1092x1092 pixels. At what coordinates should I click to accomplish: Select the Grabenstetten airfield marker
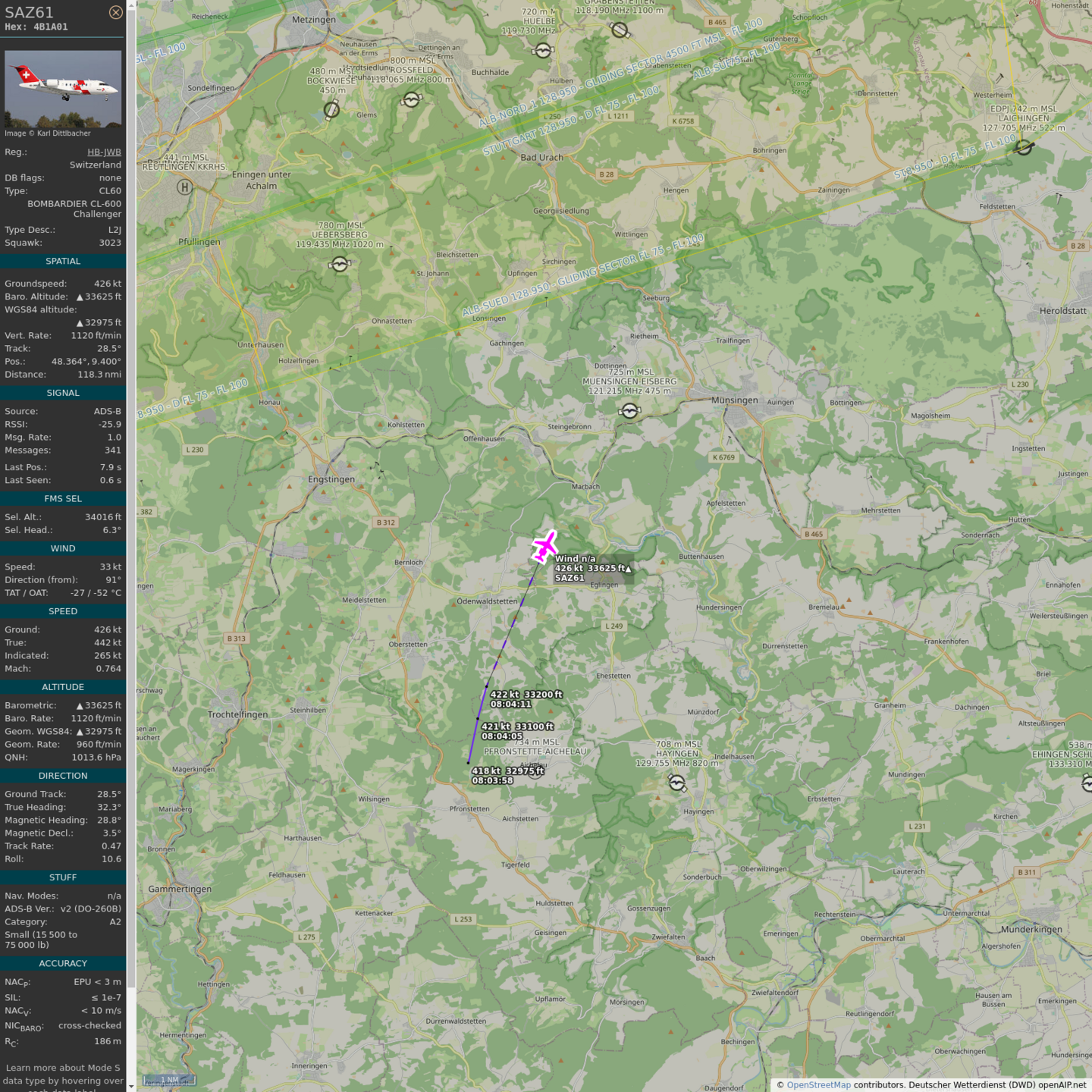point(620,30)
